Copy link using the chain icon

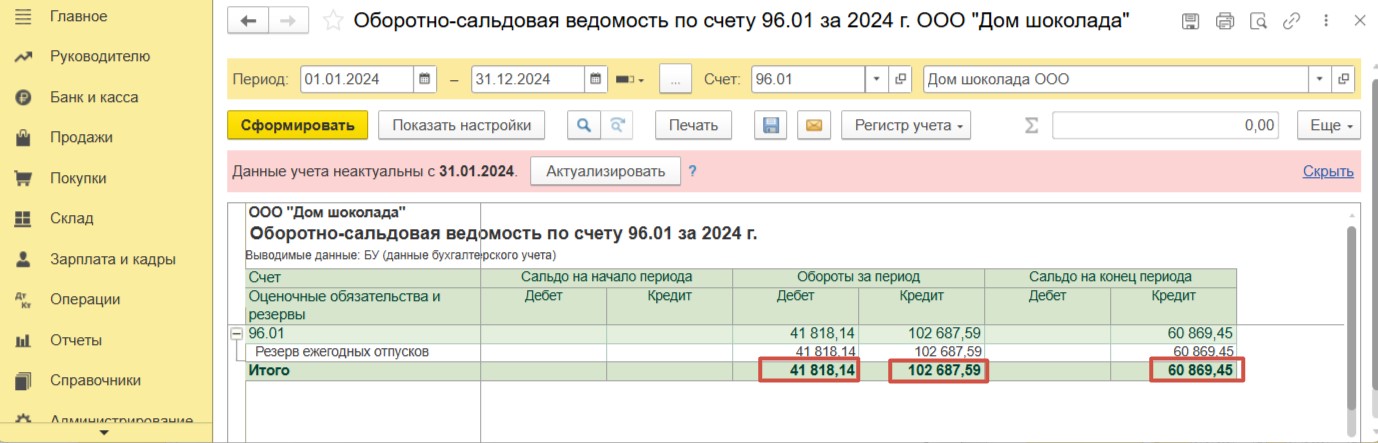(1291, 21)
